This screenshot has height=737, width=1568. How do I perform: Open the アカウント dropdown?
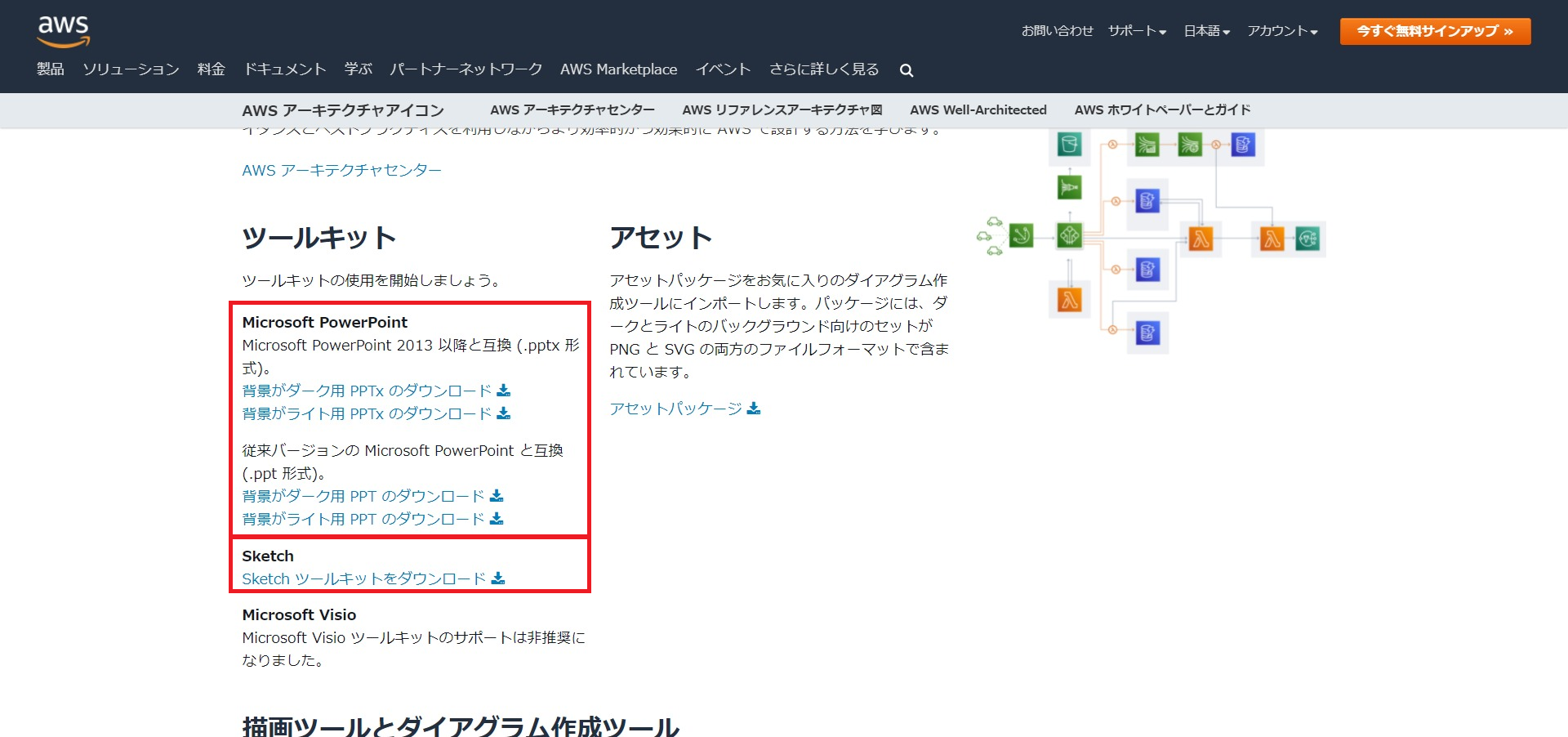click(1282, 31)
